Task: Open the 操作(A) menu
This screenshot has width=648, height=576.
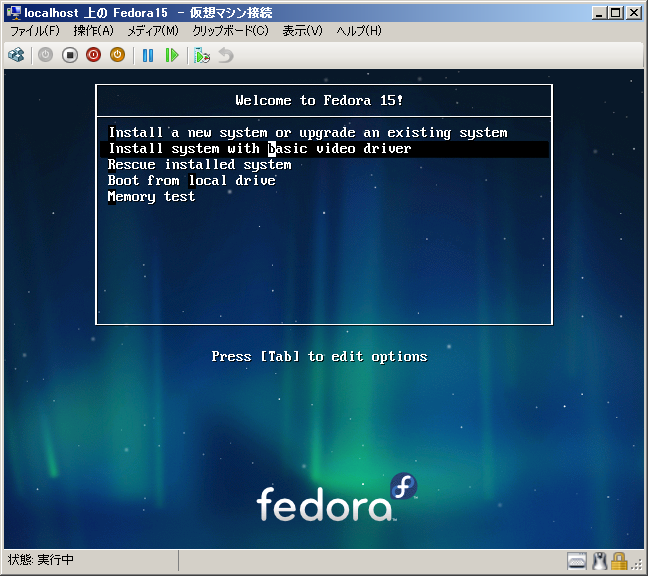Action: pyautogui.click(x=93, y=31)
